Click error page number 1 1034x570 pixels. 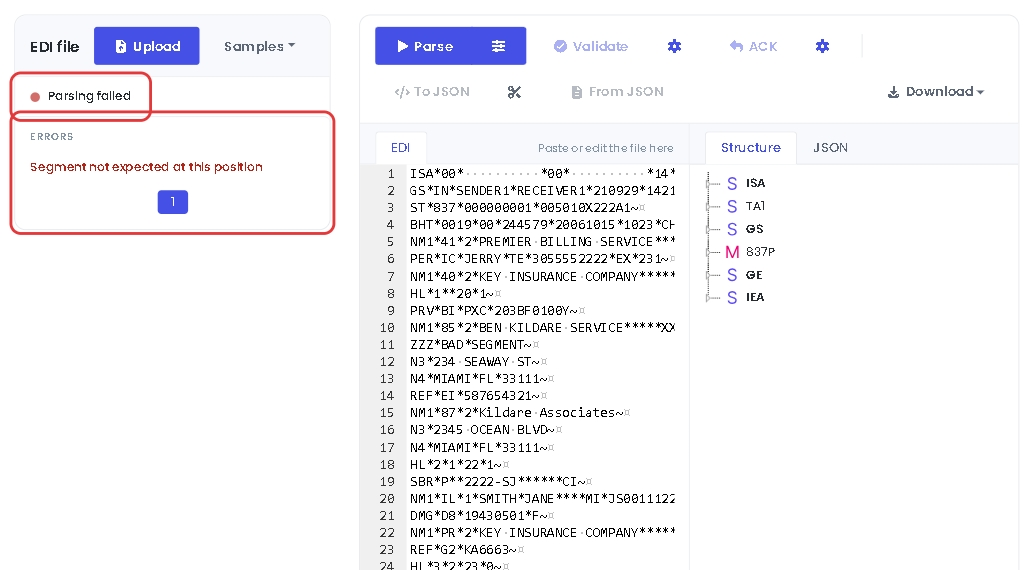[x=173, y=202]
